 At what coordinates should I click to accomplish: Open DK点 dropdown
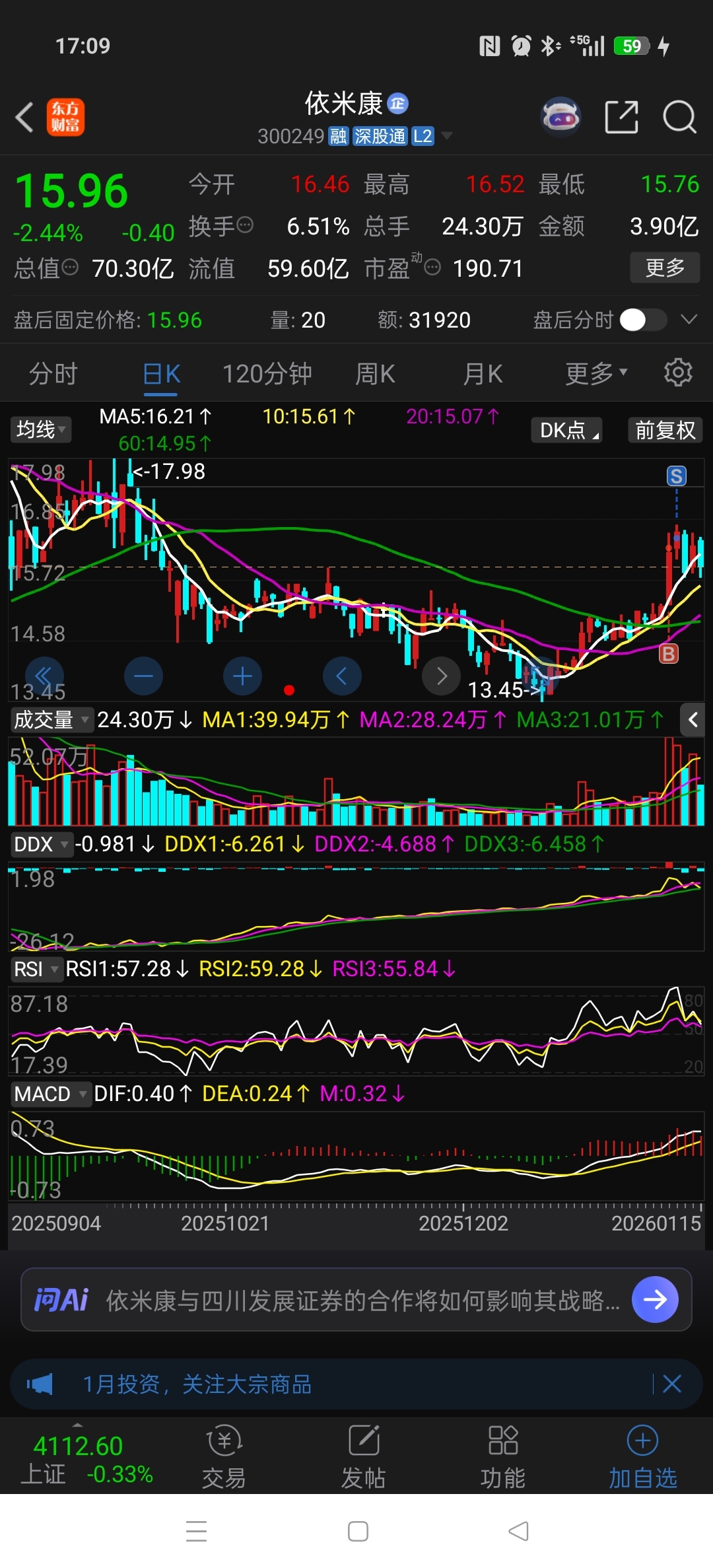[x=567, y=430]
